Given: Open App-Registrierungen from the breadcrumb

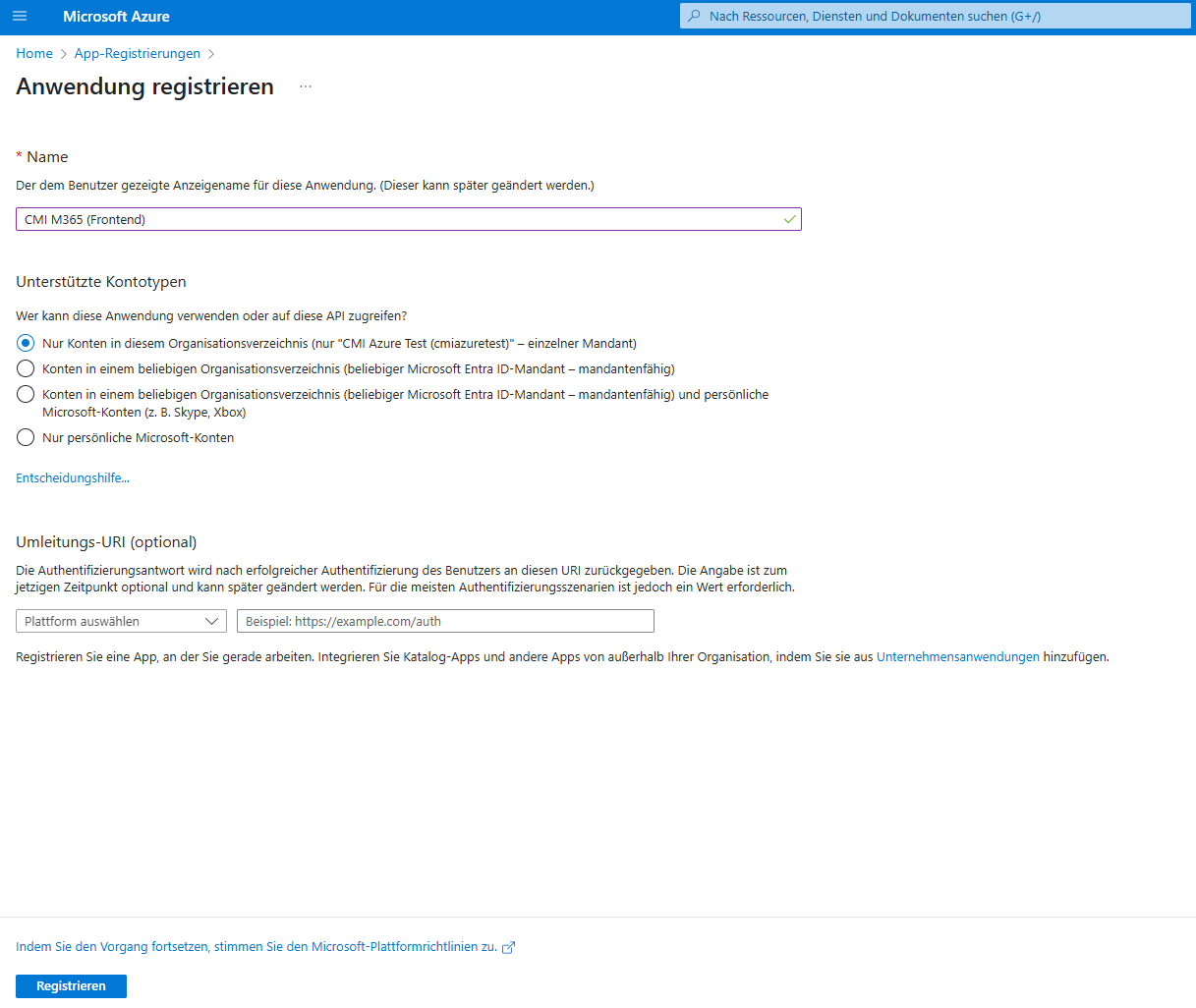Looking at the screenshot, I should (x=137, y=53).
